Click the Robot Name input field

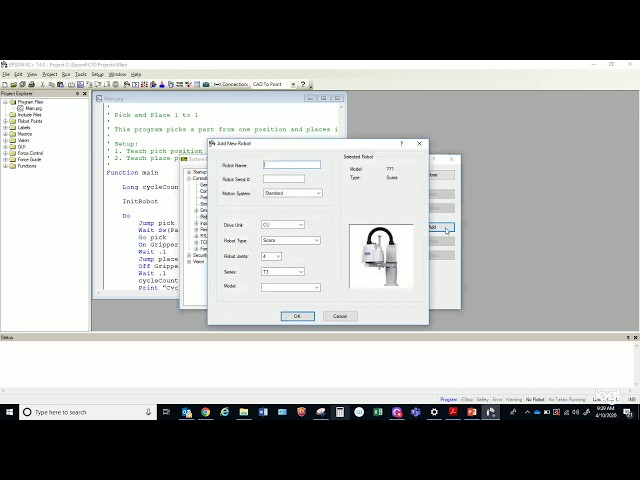[292, 165]
